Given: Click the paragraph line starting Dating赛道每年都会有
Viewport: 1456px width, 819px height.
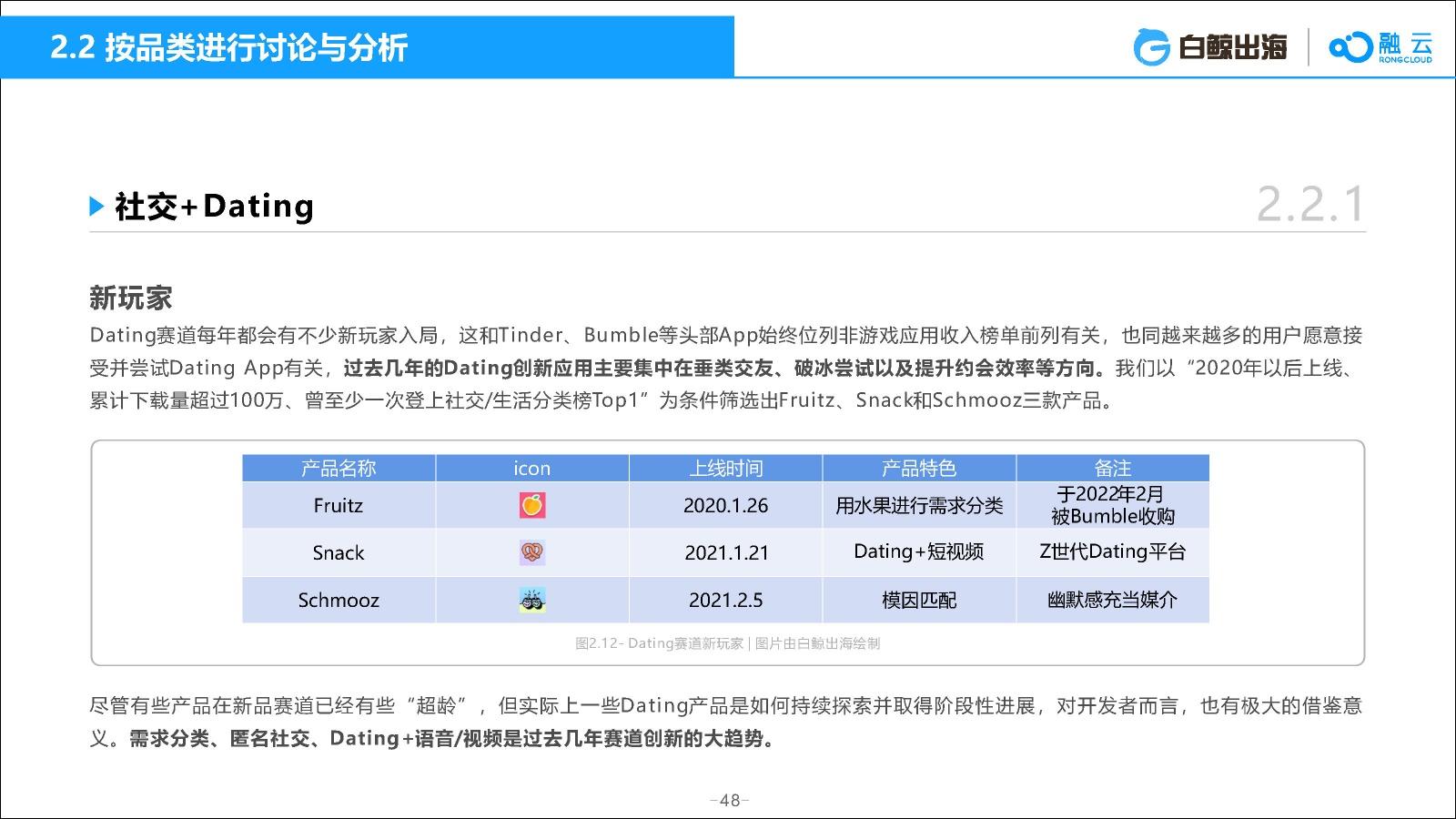Looking at the screenshot, I should click(x=726, y=335).
